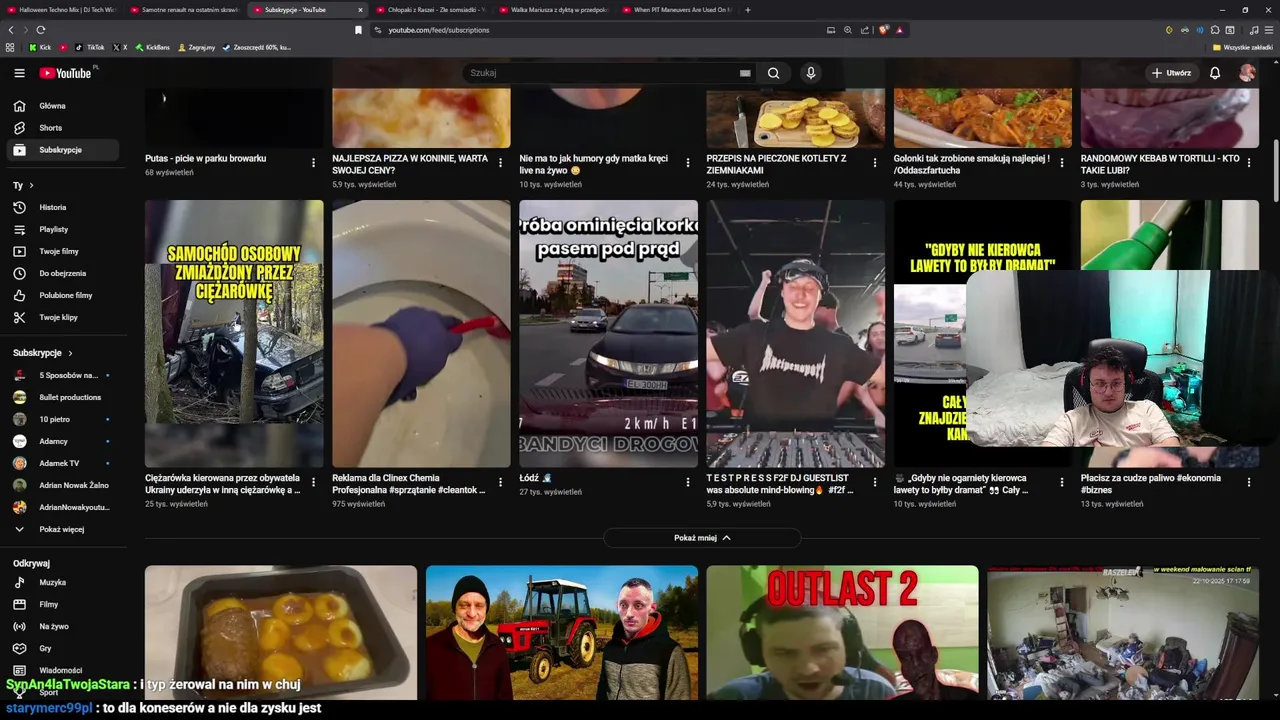
Task: Open the notifications bell
Action: tap(1215, 73)
